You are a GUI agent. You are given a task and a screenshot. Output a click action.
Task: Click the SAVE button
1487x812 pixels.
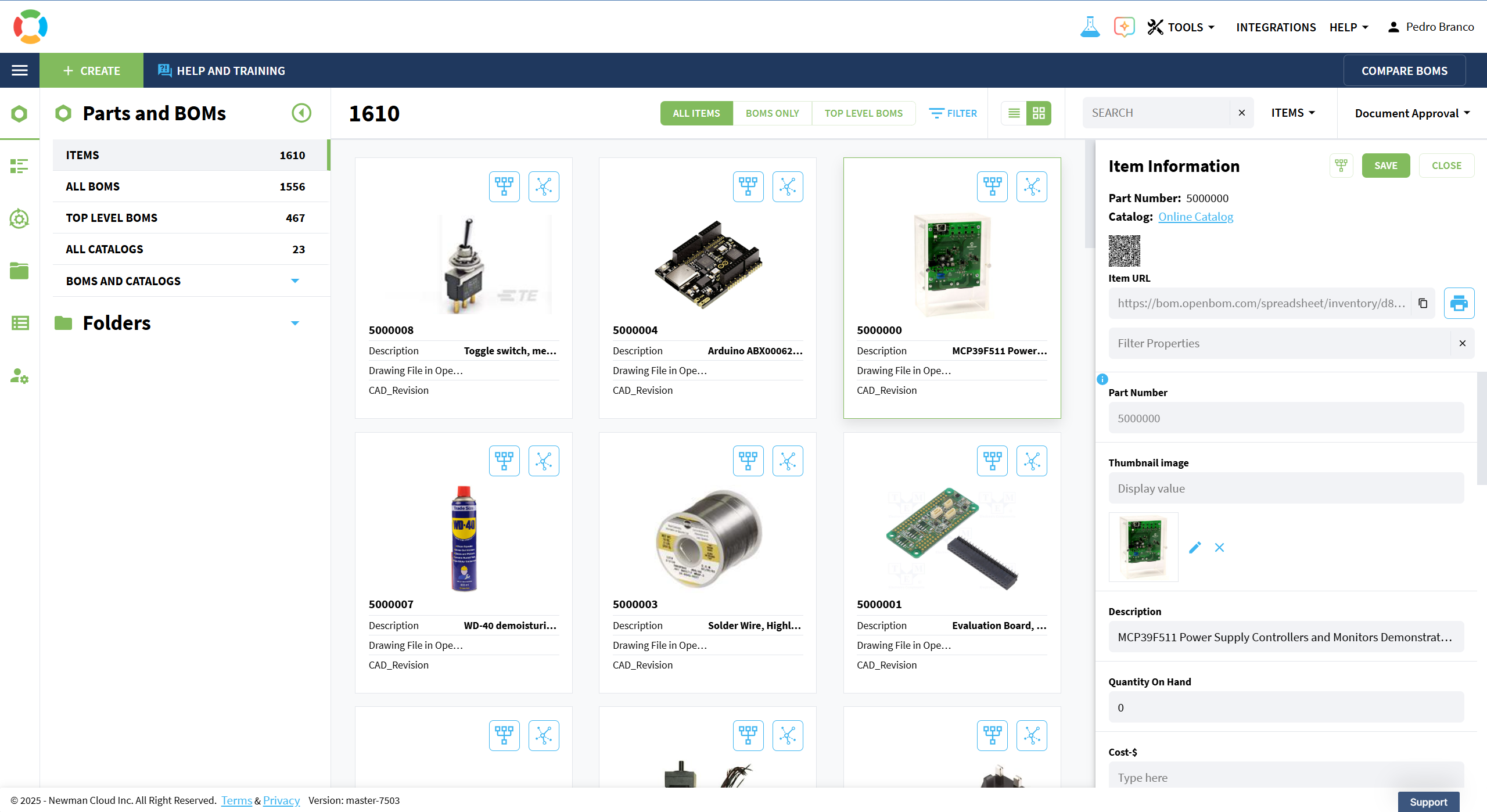[x=1385, y=166]
